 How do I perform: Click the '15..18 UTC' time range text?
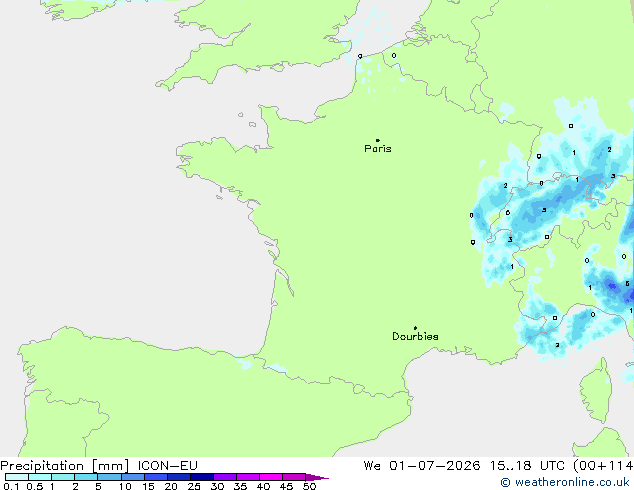click(528, 466)
